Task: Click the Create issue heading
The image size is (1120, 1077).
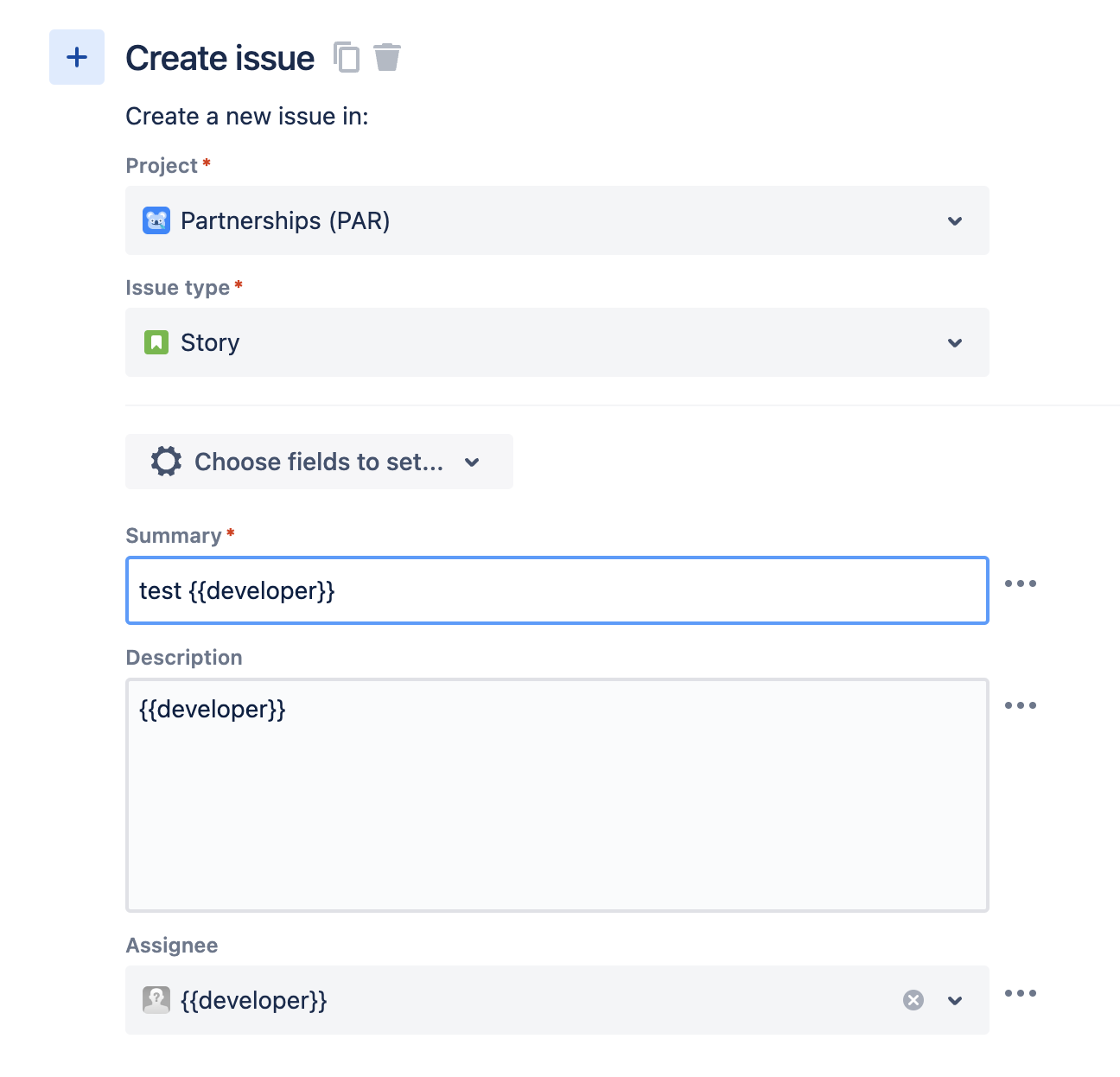Action: (220, 58)
